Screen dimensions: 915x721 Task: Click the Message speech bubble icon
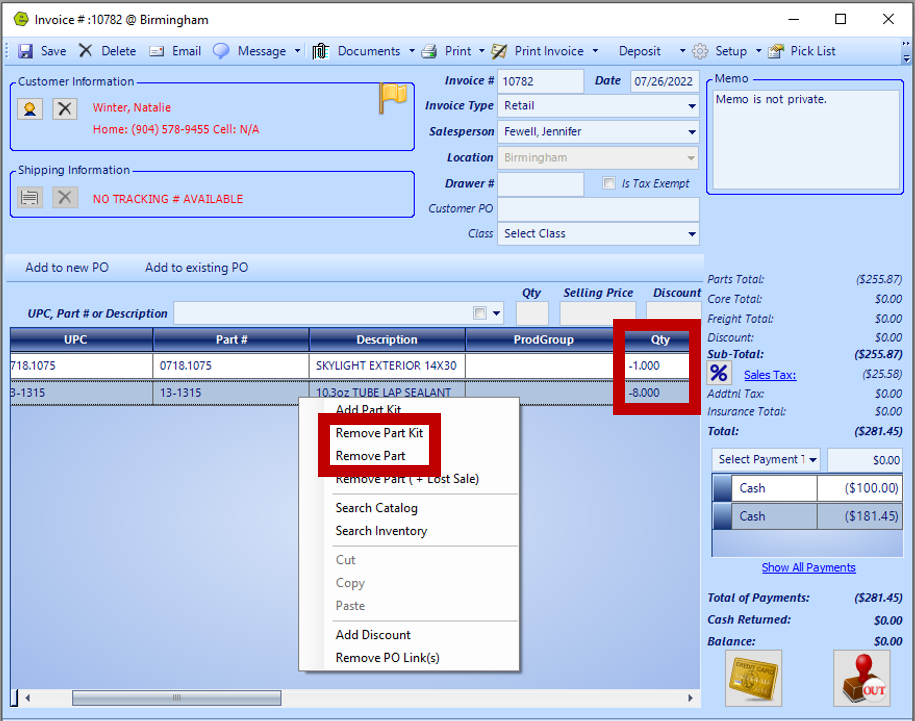click(x=221, y=51)
